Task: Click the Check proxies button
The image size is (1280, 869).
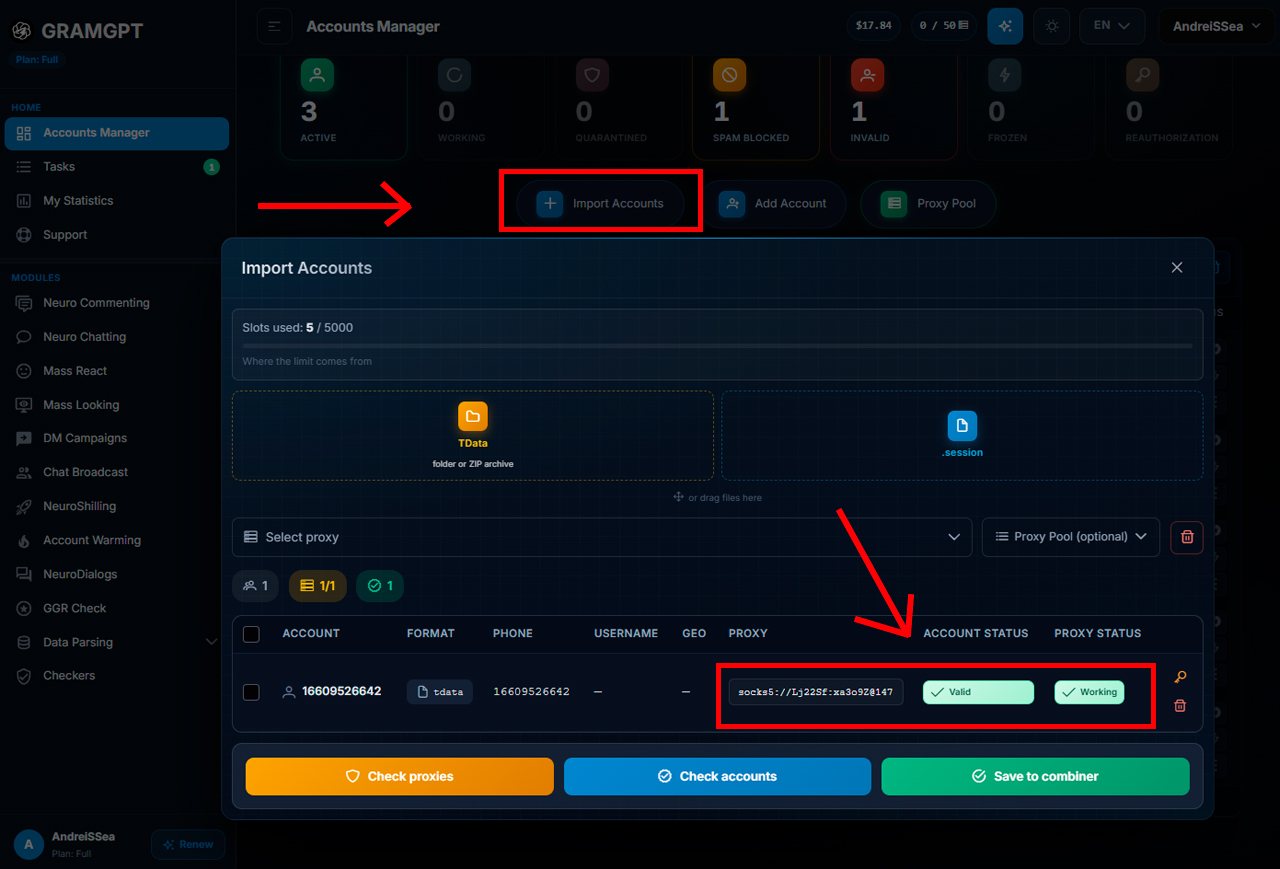Action: (x=400, y=776)
